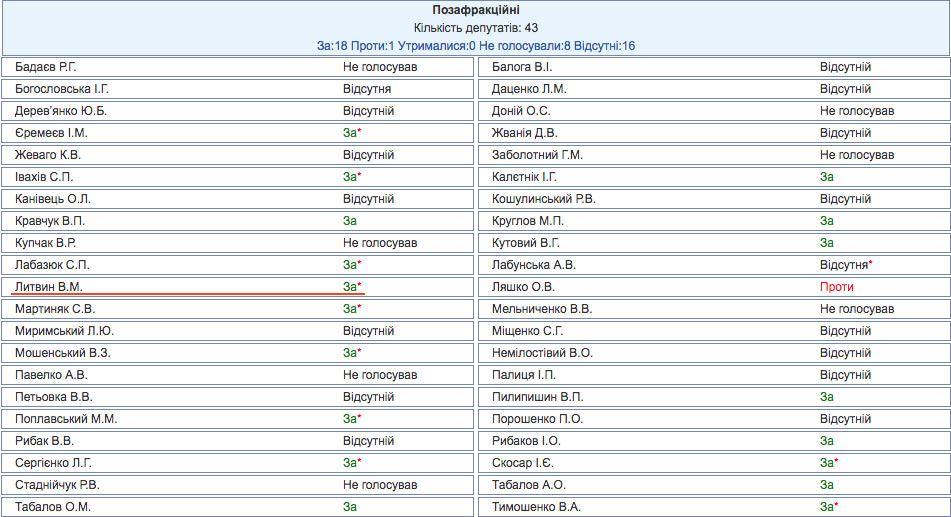Click deputy Кошулинський Р.В.
The image size is (951, 517).
(543, 199)
